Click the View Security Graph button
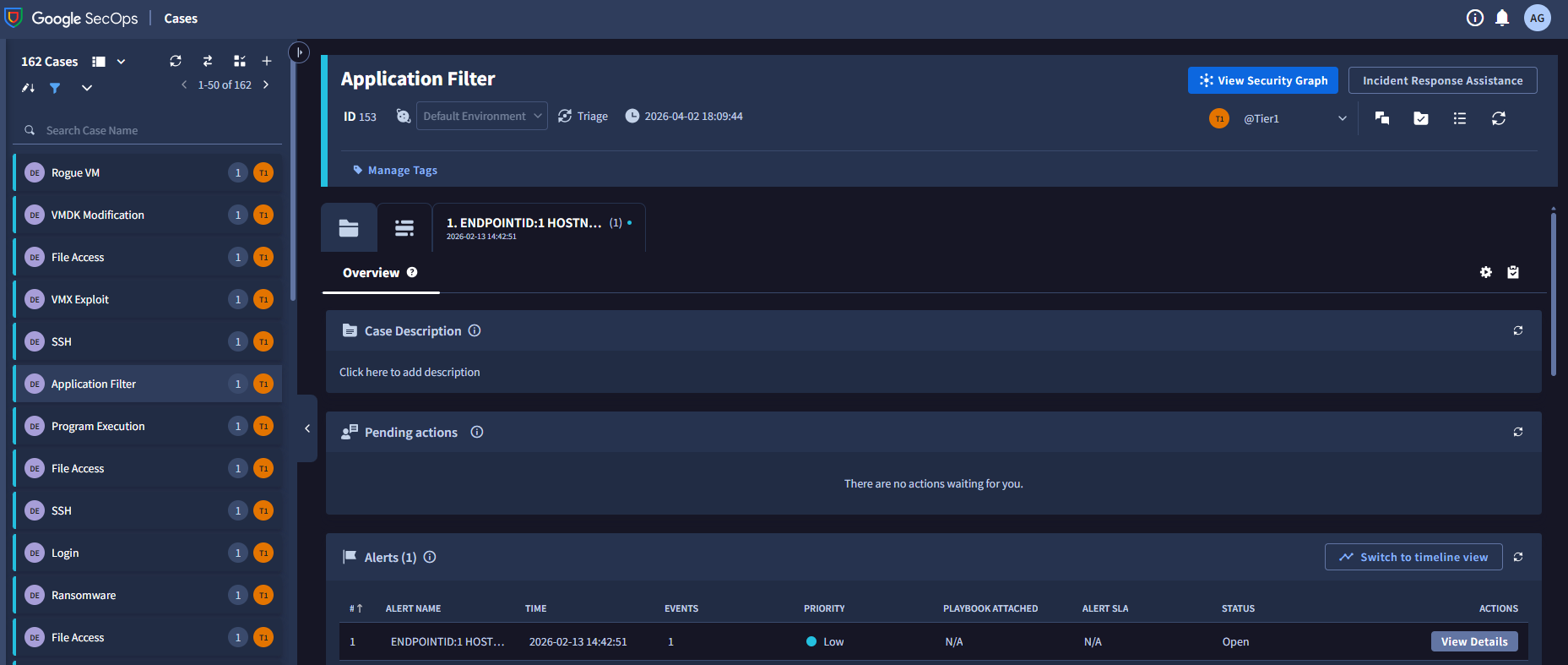The height and width of the screenshot is (665, 1568). tap(1262, 80)
